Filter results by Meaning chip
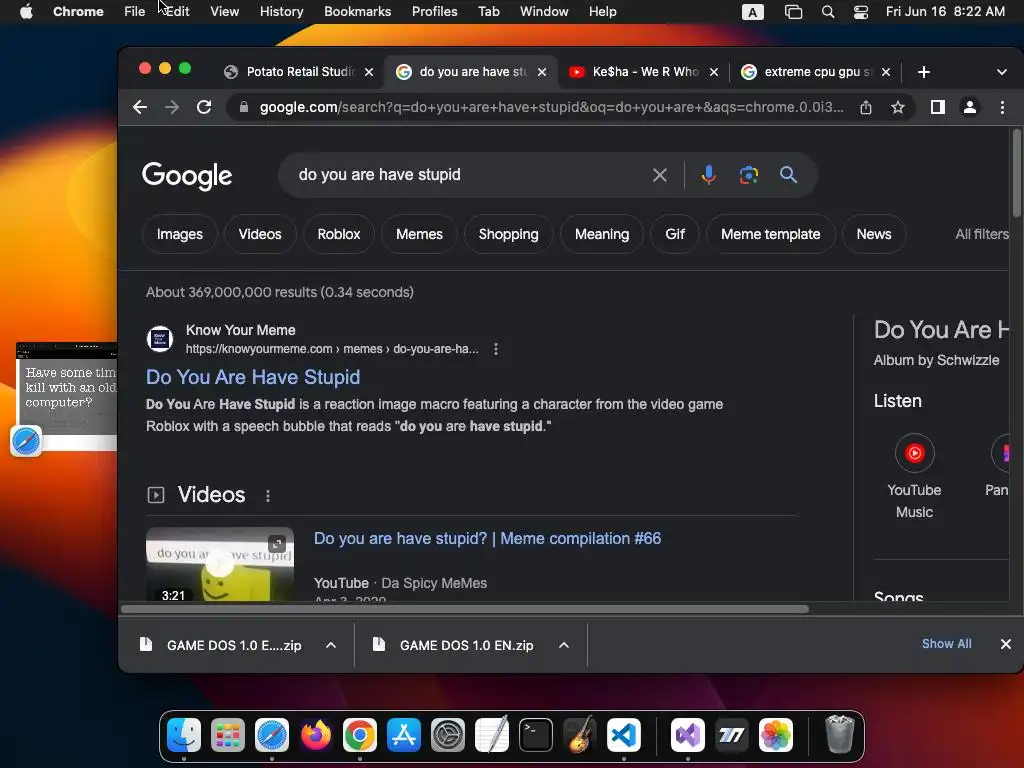 click(x=602, y=234)
